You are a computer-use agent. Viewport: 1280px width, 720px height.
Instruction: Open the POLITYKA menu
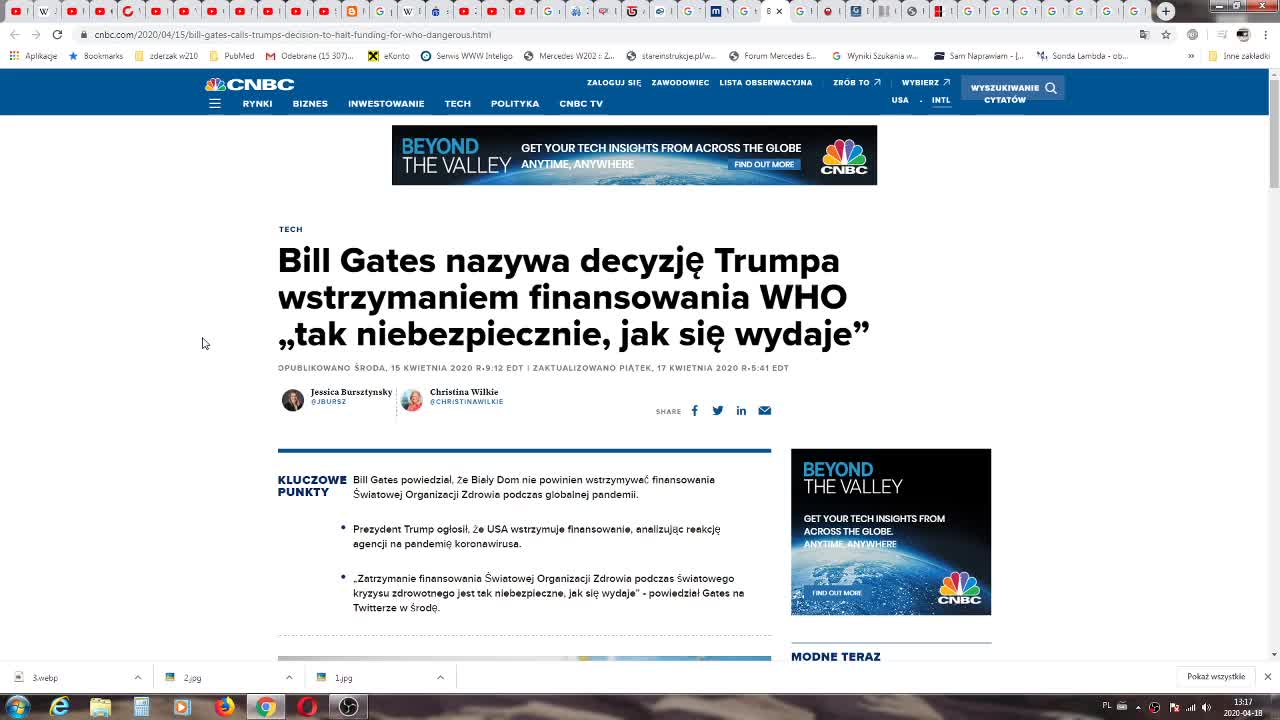pos(515,104)
